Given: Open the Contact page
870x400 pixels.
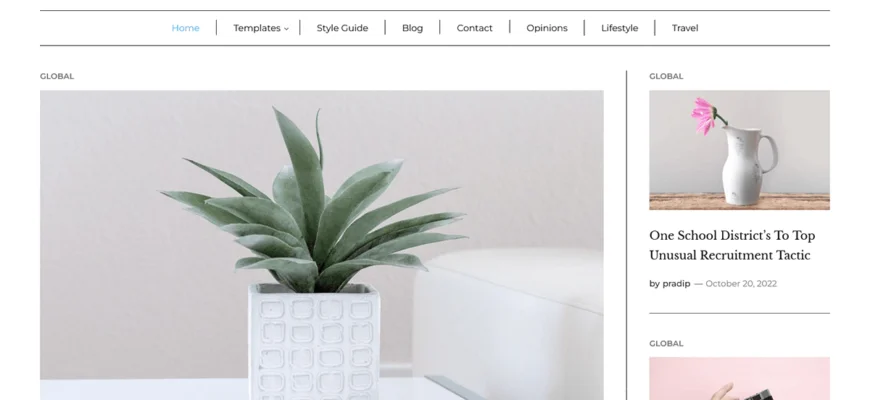Looking at the screenshot, I should [x=474, y=28].
